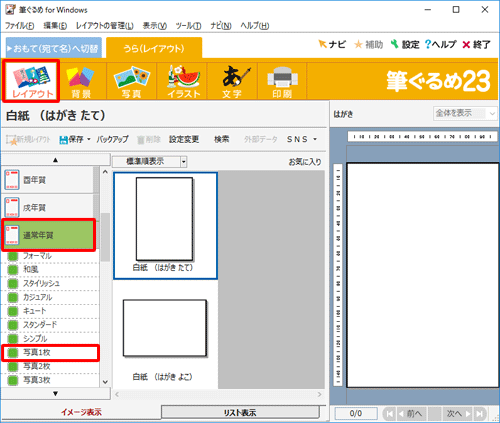Click the 保存 save icon
The height and width of the screenshot is (423, 500).
coord(63,140)
